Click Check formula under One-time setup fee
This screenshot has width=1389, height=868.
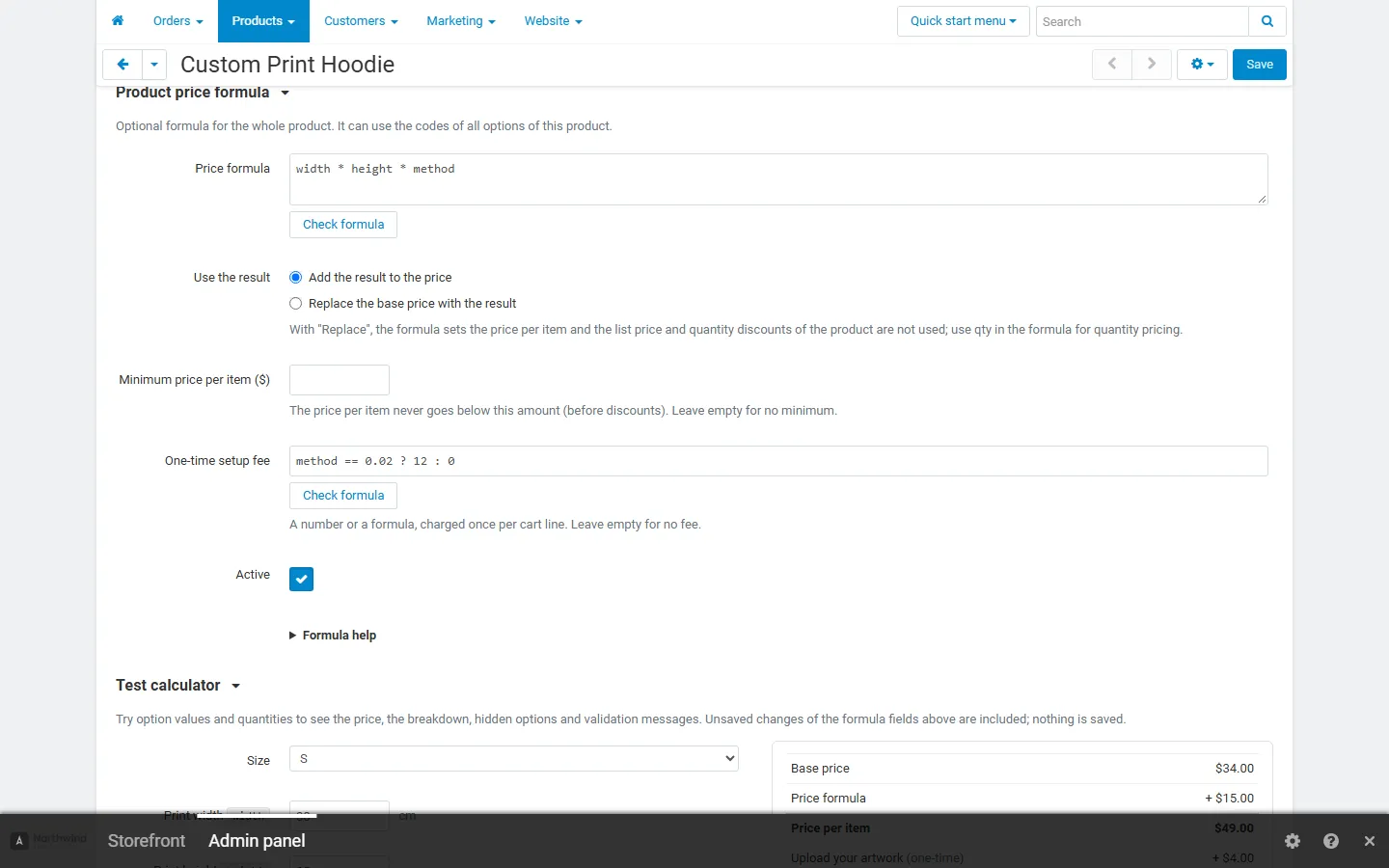[343, 496]
